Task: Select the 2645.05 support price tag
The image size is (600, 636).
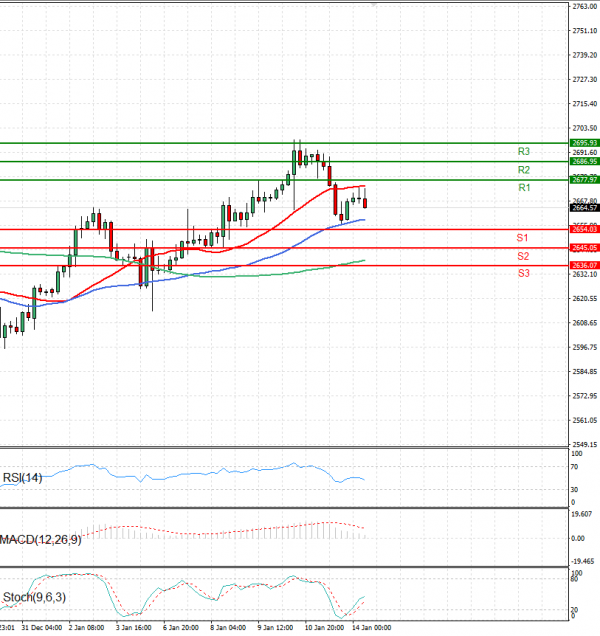Action: tap(584, 247)
